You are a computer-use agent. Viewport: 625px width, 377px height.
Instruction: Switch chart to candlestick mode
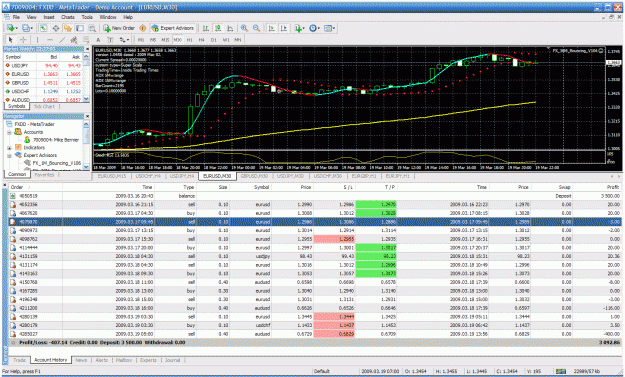click(218, 28)
